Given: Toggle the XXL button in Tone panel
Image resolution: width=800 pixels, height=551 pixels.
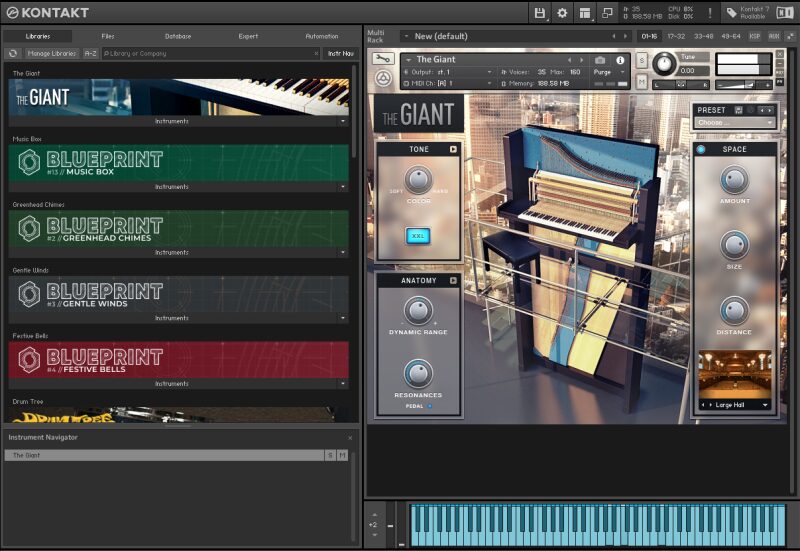Looking at the screenshot, I should click(x=418, y=236).
